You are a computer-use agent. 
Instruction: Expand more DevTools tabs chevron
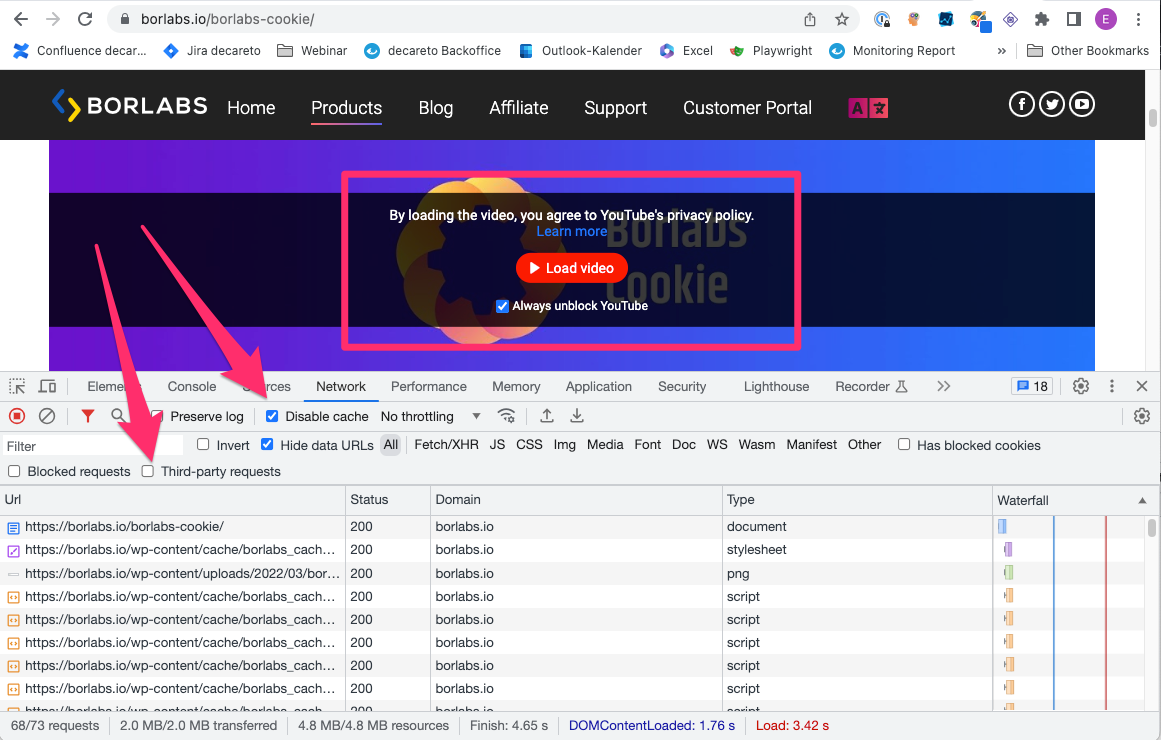tap(943, 387)
